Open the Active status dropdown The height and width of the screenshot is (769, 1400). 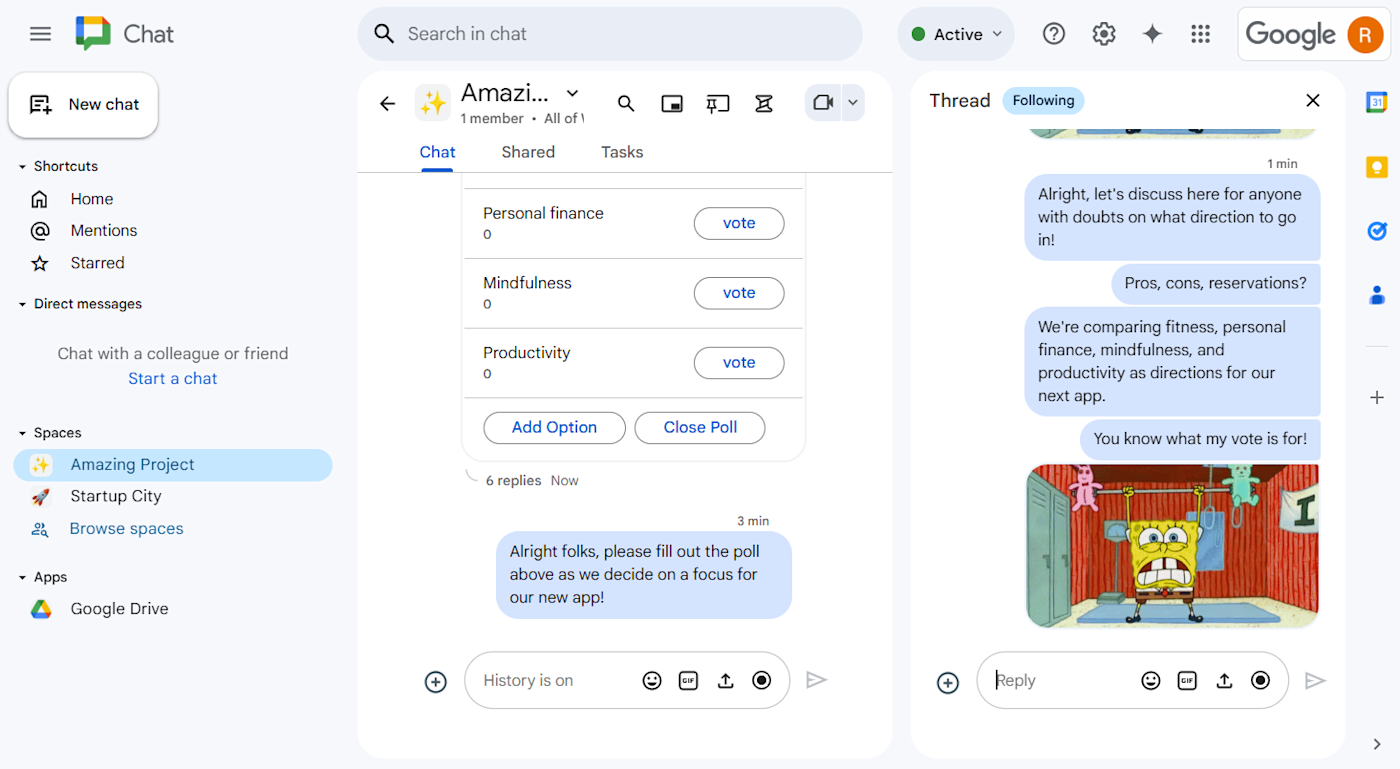coord(956,34)
